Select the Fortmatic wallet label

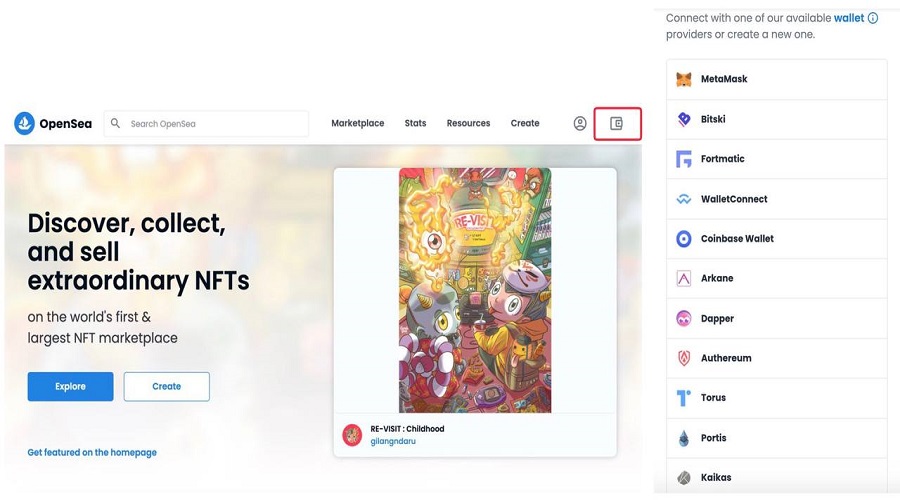pos(723,159)
